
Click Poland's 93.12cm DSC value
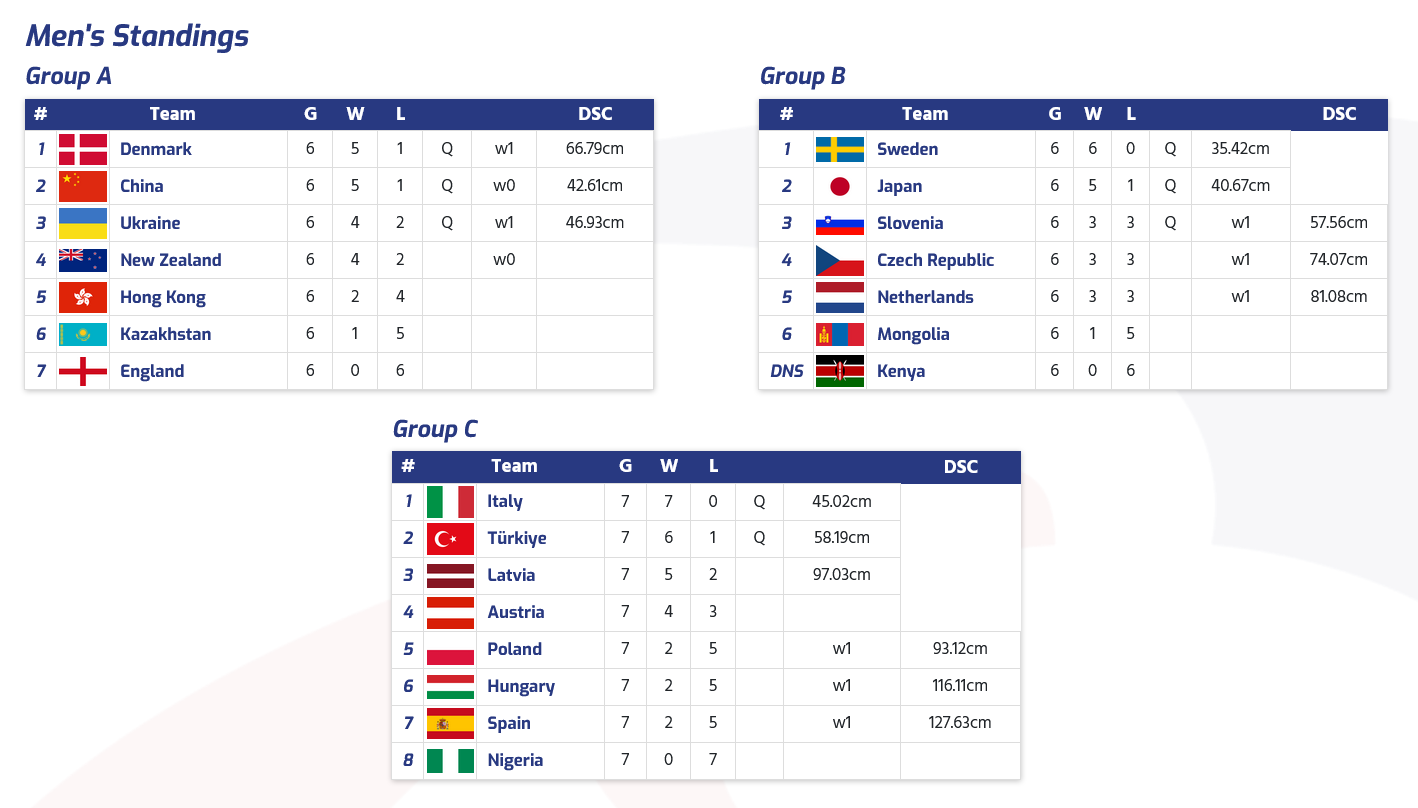[960, 649]
